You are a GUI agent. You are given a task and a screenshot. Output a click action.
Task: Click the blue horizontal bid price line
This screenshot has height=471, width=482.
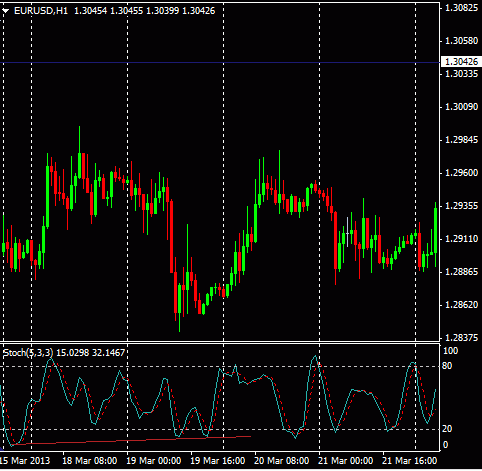220,62
